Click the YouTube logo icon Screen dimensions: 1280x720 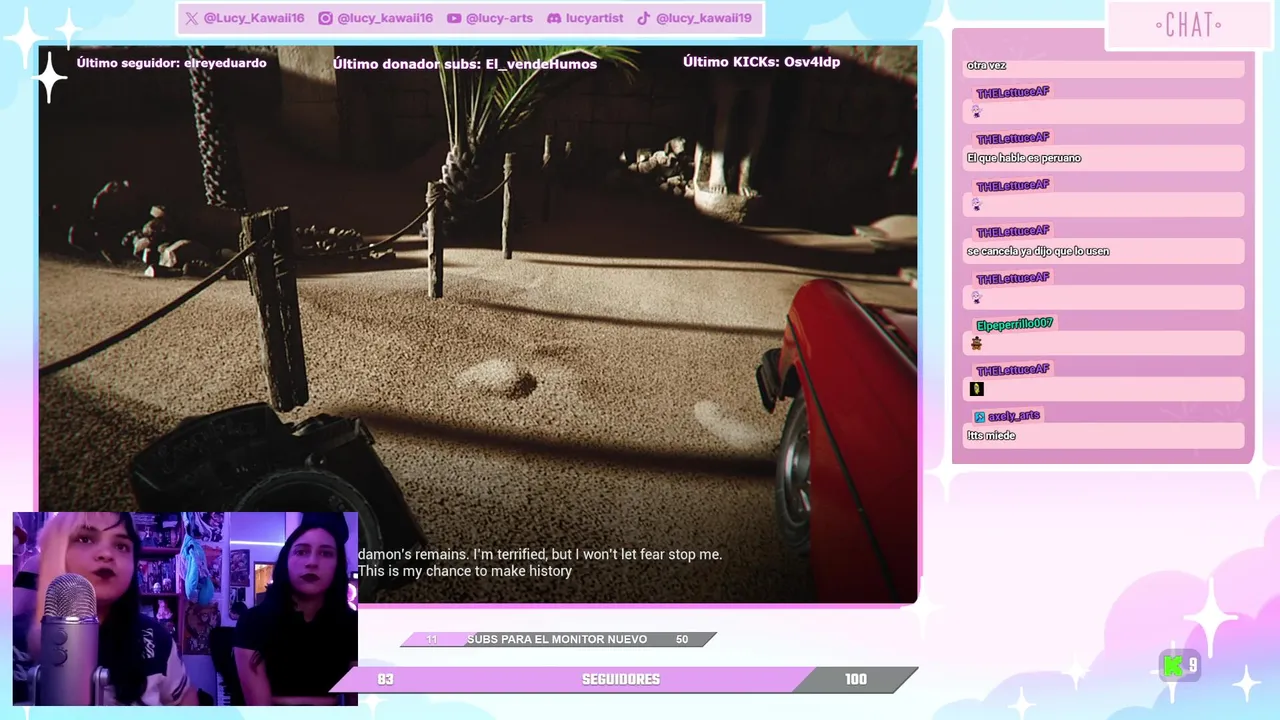click(x=454, y=18)
